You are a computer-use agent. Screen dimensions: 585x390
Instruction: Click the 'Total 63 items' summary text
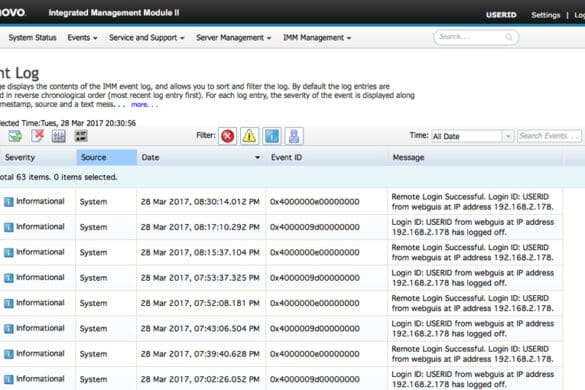pyautogui.click(x=58, y=177)
